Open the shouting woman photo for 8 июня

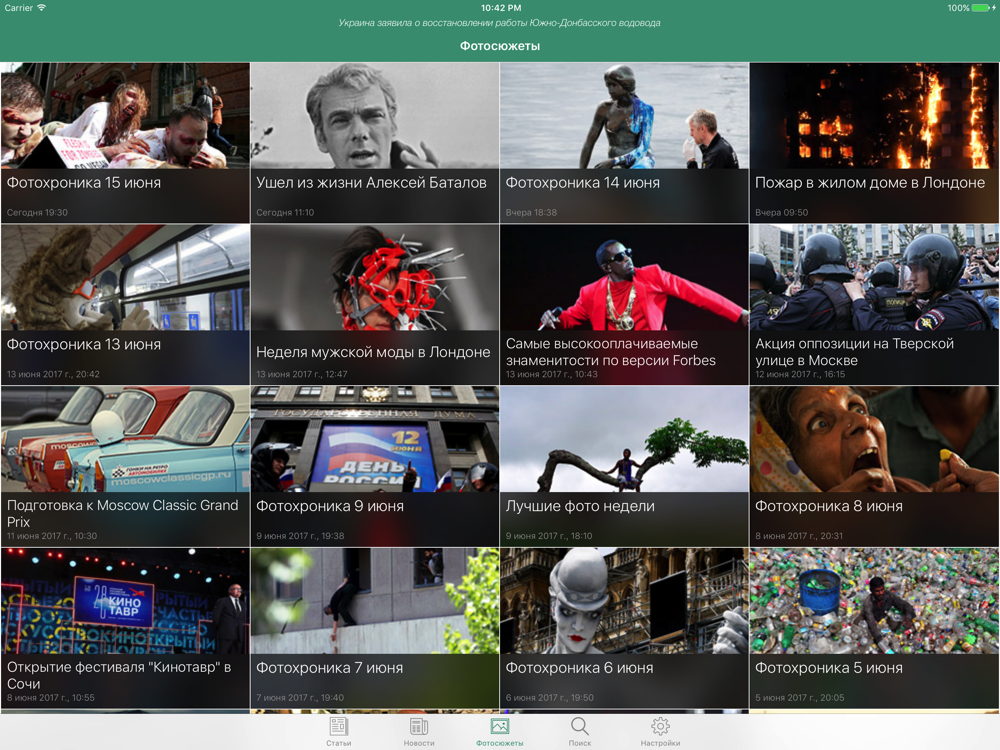point(874,439)
